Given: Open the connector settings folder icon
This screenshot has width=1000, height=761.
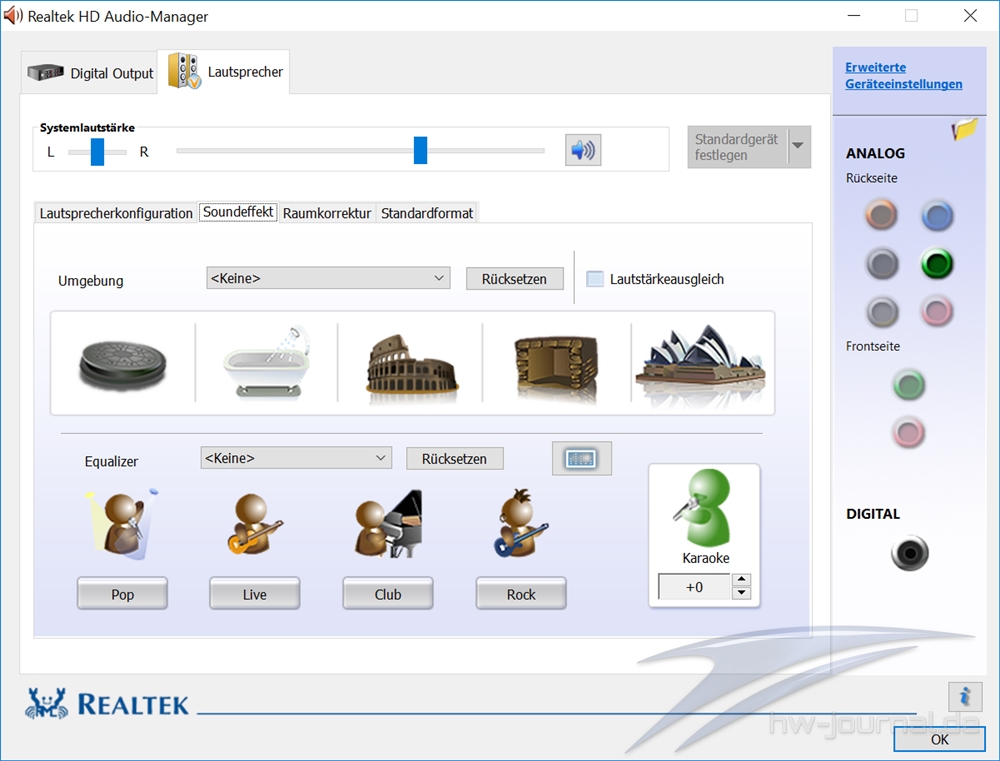Looking at the screenshot, I should [964, 129].
